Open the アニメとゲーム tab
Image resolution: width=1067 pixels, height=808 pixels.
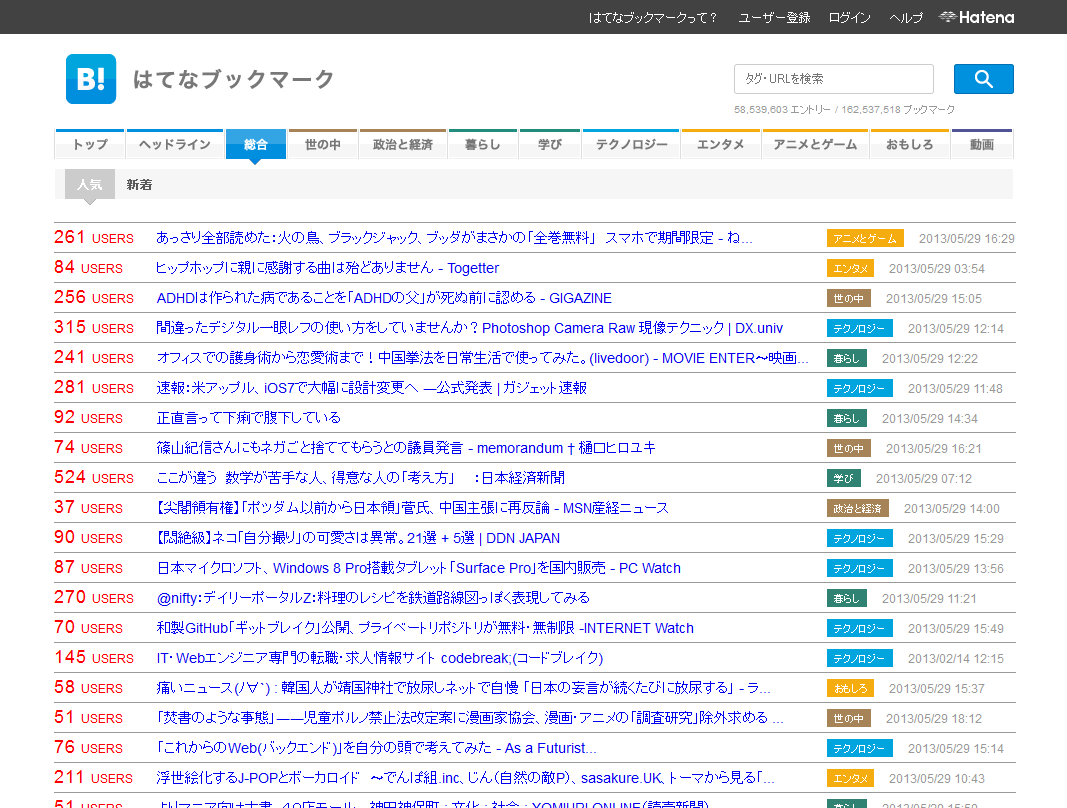coord(815,144)
